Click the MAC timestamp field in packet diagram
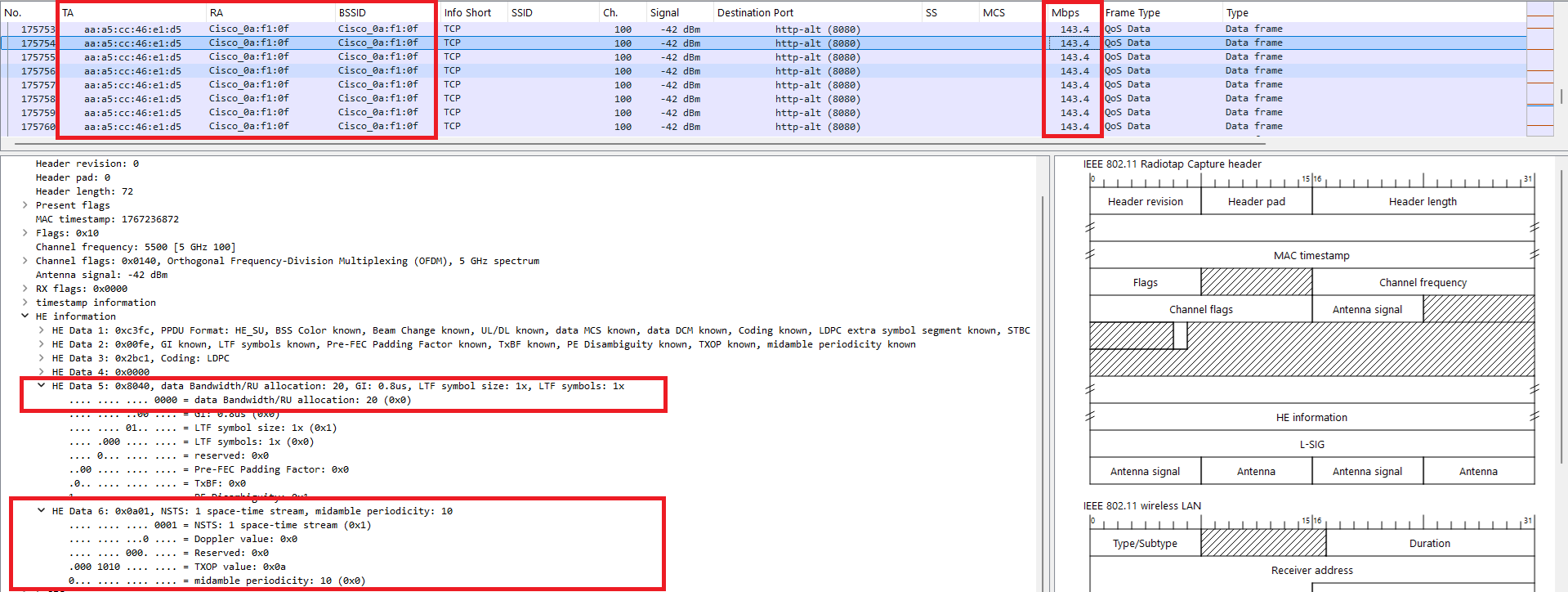Viewport: 1568px width, 592px height. pos(1311,255)
